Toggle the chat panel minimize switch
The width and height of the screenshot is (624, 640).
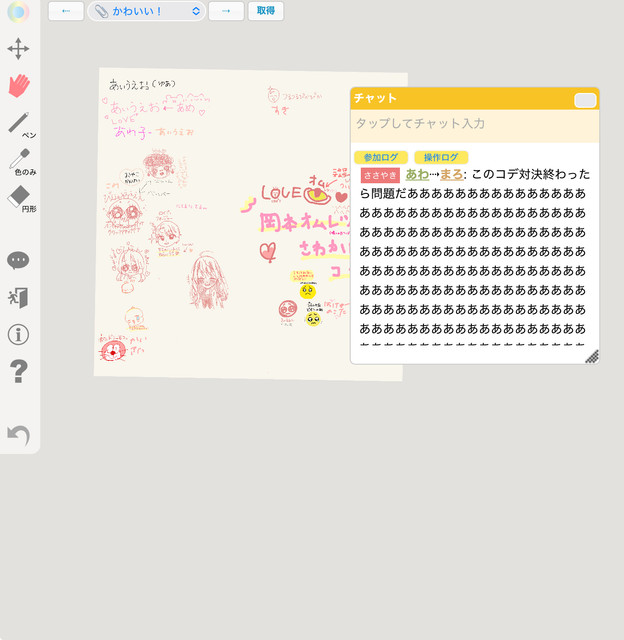pyautogui.click(x=585, y=100)
